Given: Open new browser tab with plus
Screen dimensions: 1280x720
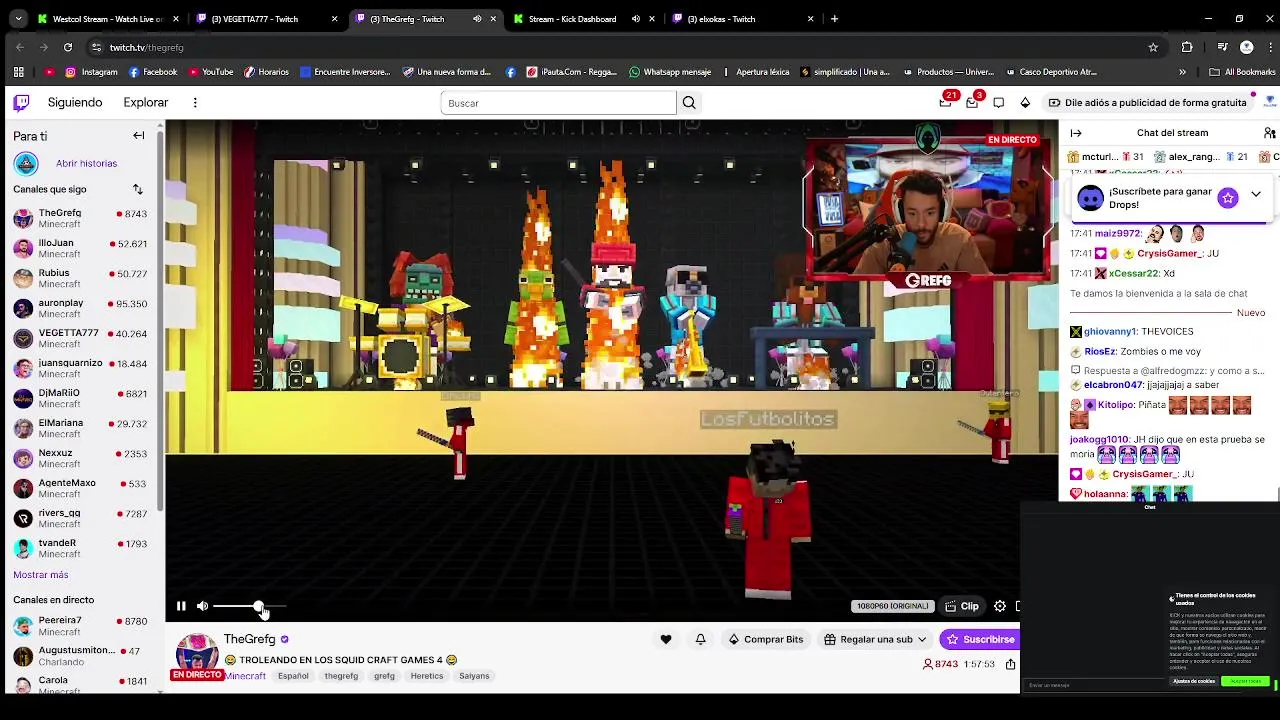Looking at the screenshot, I should [834, 18].
